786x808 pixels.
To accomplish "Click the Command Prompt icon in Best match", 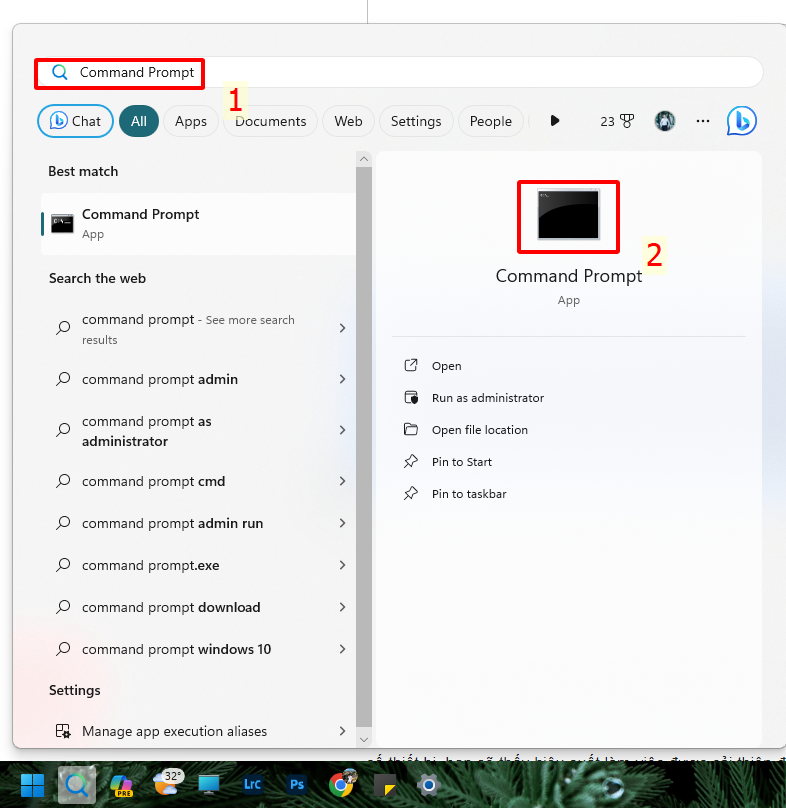I will [x=62, y=224].
